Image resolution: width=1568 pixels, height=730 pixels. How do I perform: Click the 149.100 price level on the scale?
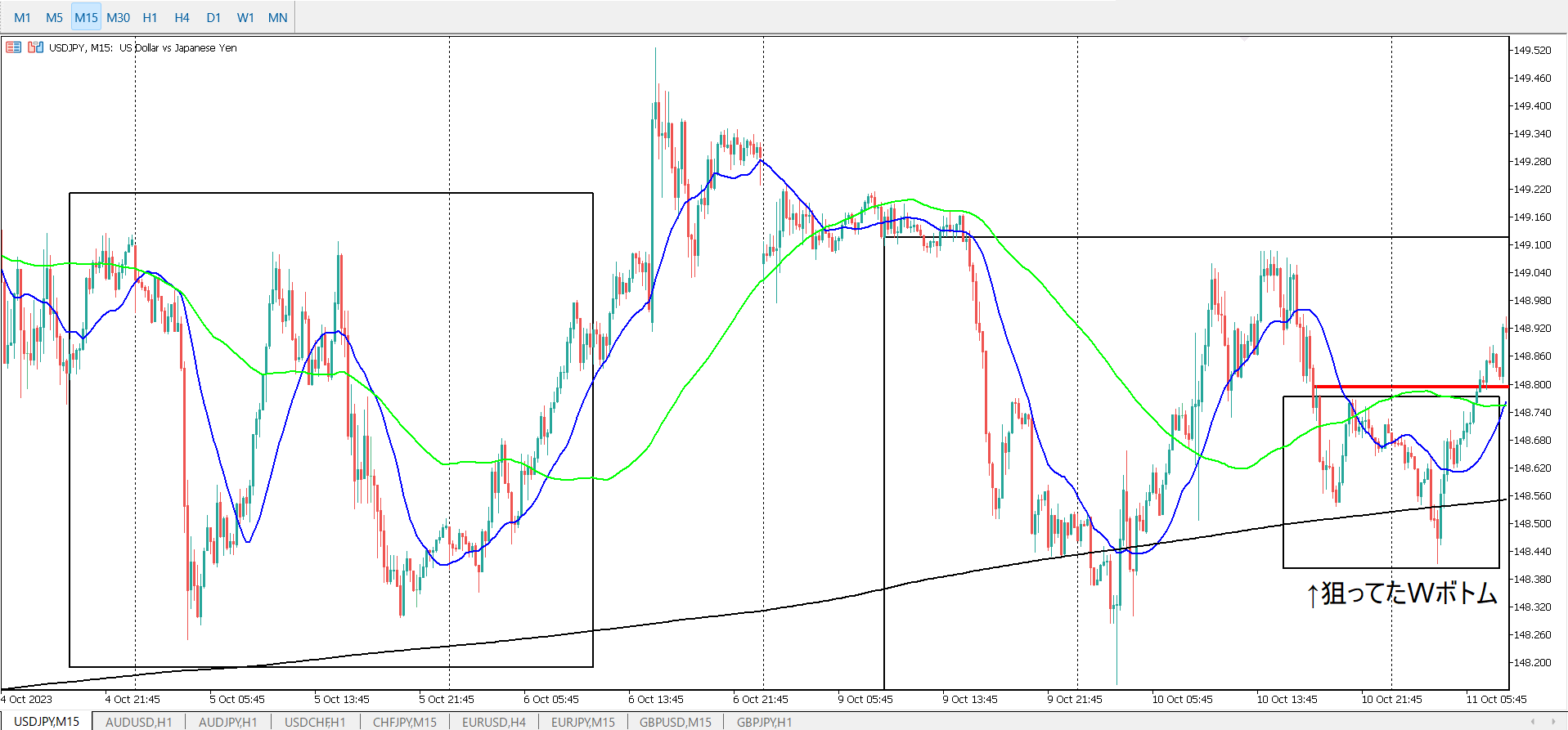point(1531,244)
